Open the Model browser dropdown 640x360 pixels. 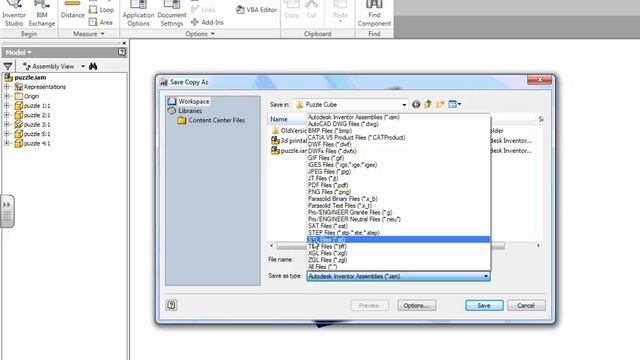(x=18, y=52)
